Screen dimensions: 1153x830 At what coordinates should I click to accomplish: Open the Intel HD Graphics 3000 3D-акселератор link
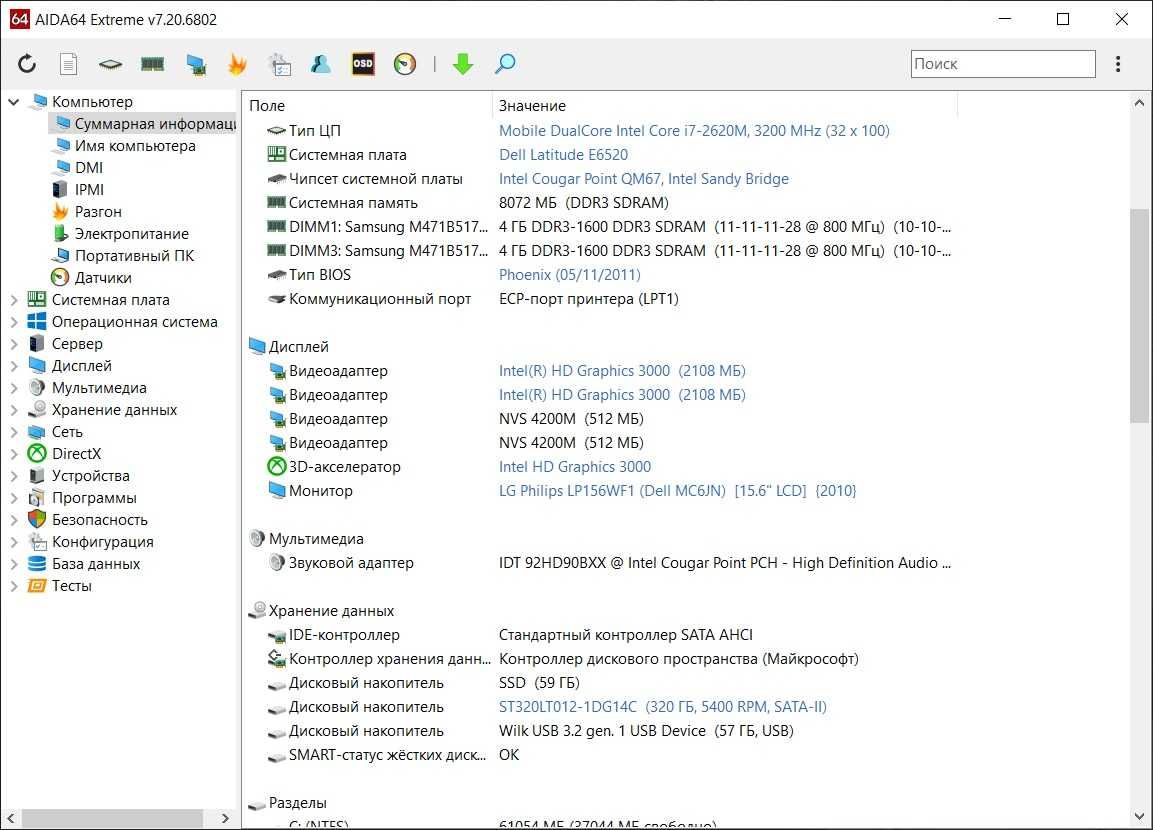(574, 467)
